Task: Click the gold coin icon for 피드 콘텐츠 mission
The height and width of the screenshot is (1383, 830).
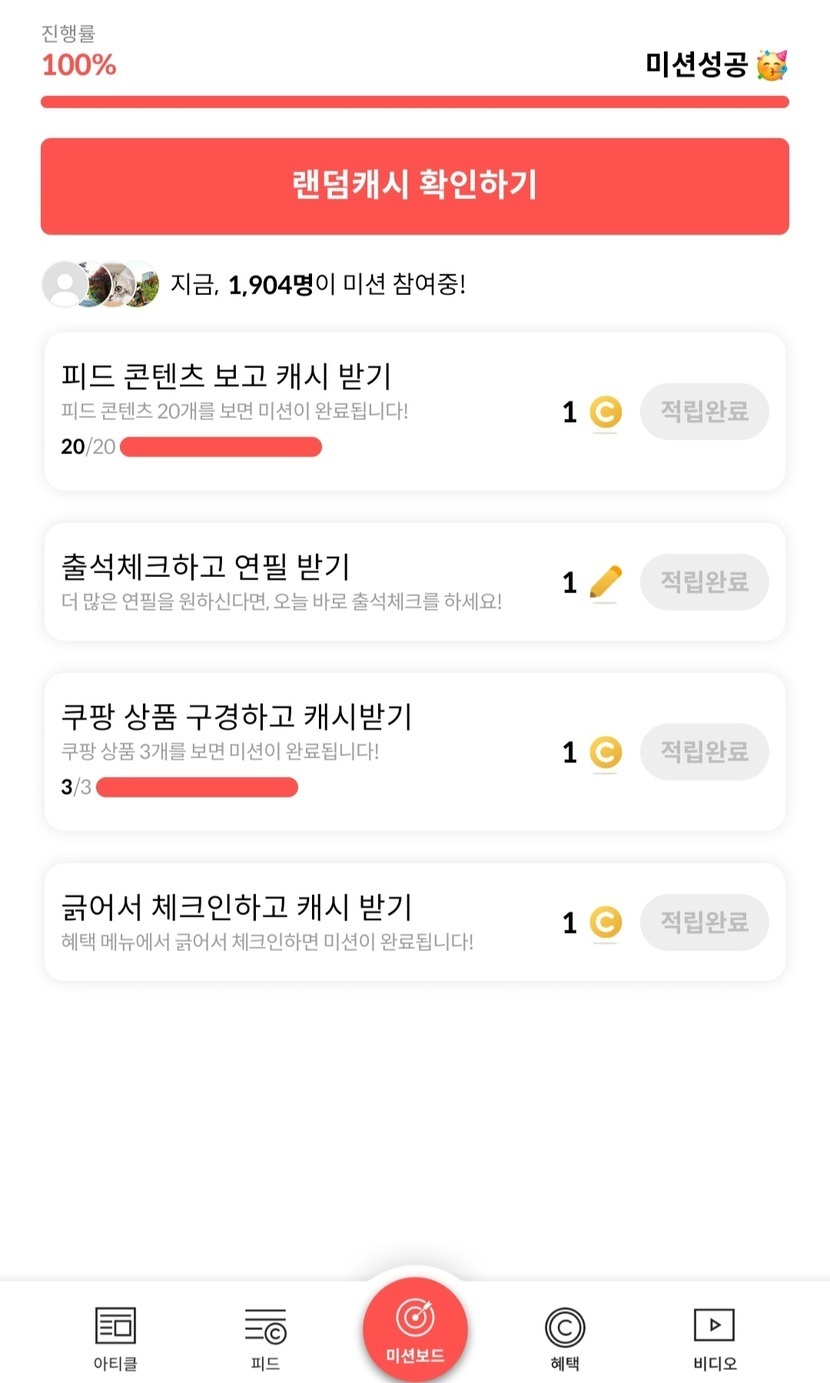Action: click(605, 412)
